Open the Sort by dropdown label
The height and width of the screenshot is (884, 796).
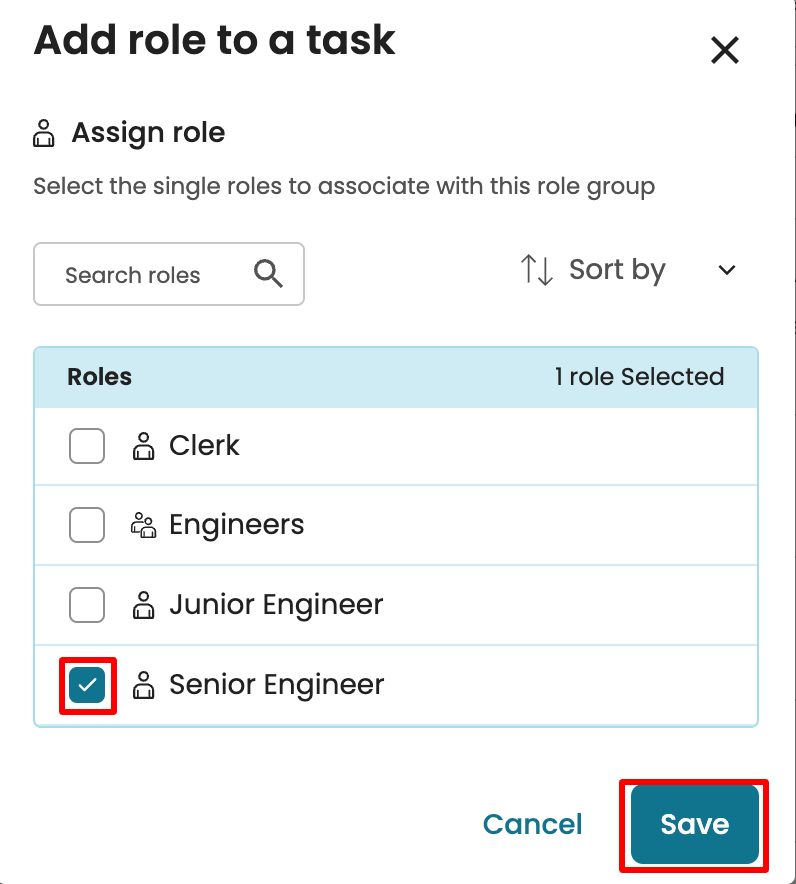point(617,270)
